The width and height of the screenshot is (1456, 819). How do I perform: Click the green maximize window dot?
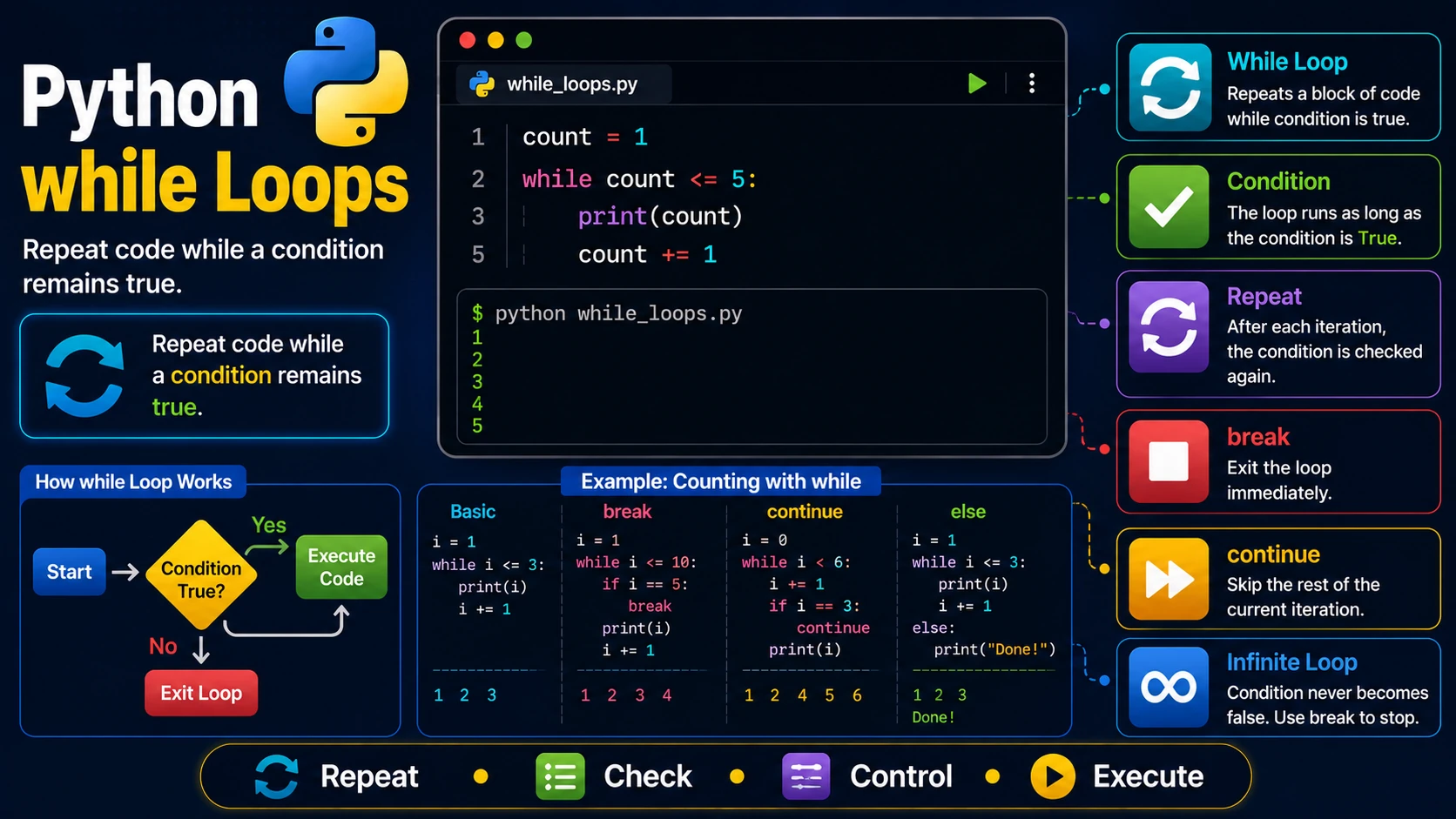coord(523,40)
